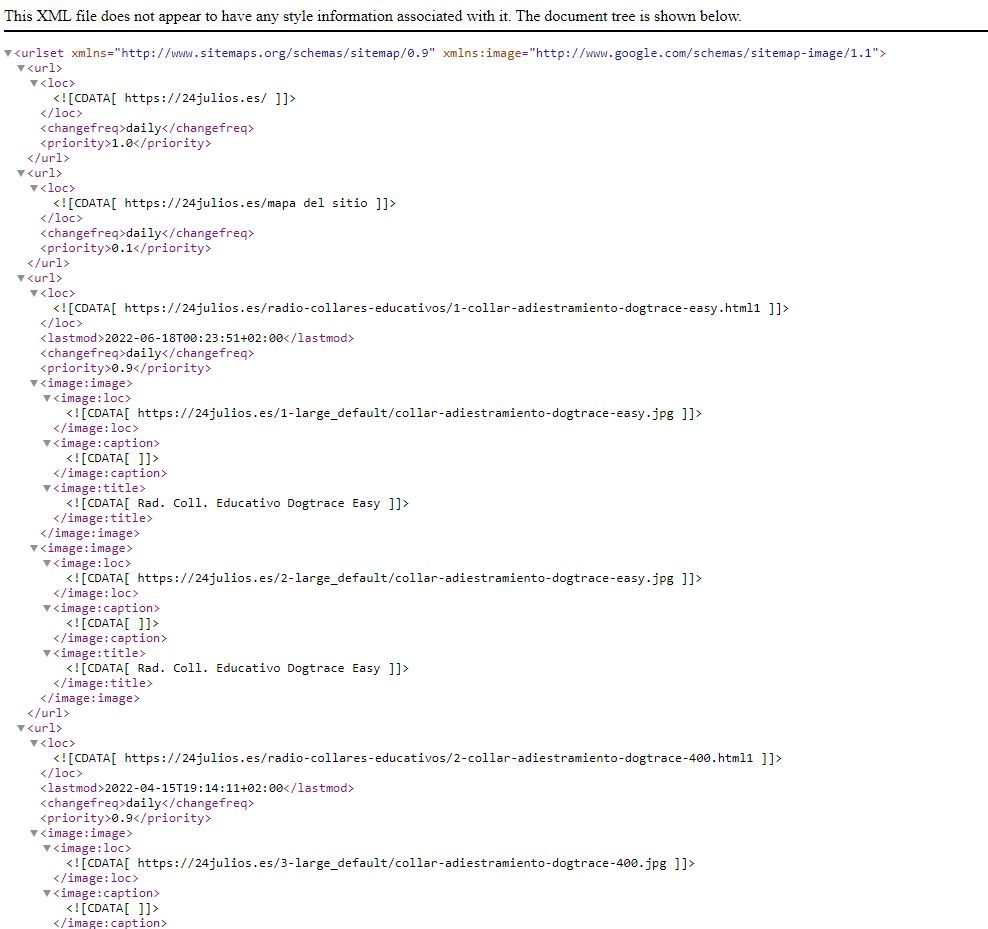Collapse the url node for dogtrace-400.html1

[21, 729]
